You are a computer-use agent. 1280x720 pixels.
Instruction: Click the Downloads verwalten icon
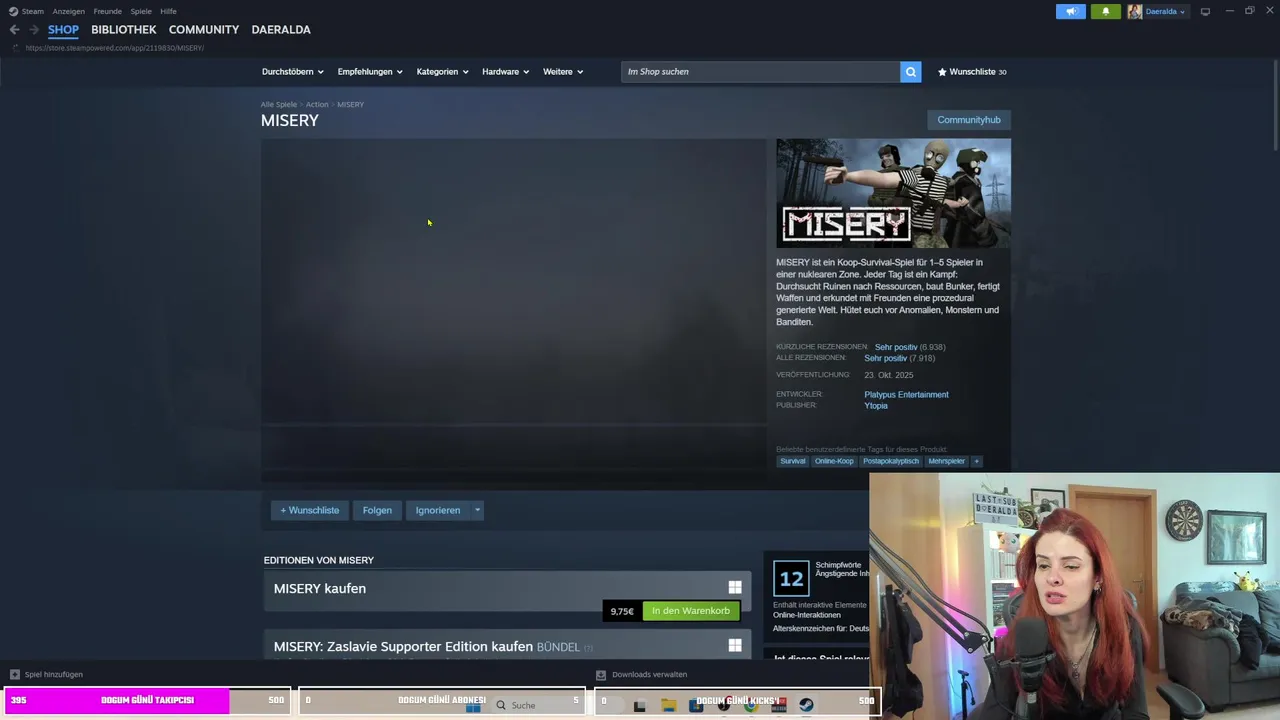pos(600,674)
